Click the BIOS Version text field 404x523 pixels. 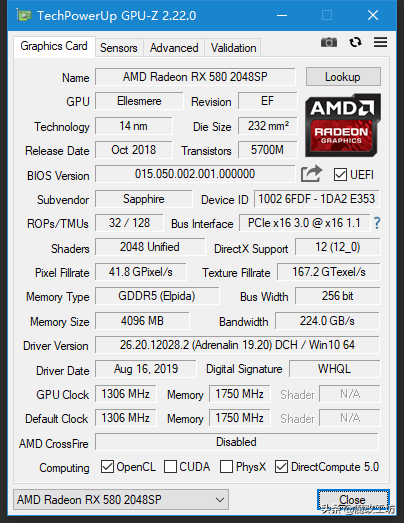pyautogui.click(x=195, y=174)
